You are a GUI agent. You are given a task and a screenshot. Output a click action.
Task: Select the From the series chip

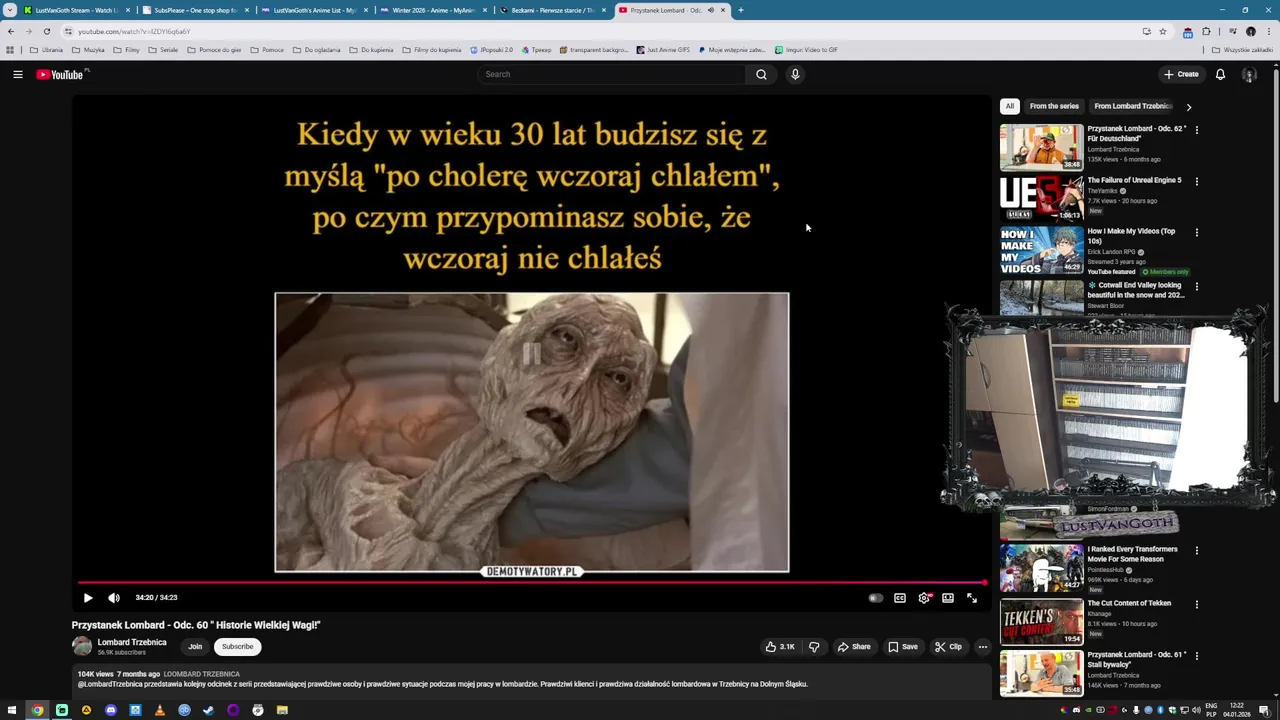point(1054,106)
